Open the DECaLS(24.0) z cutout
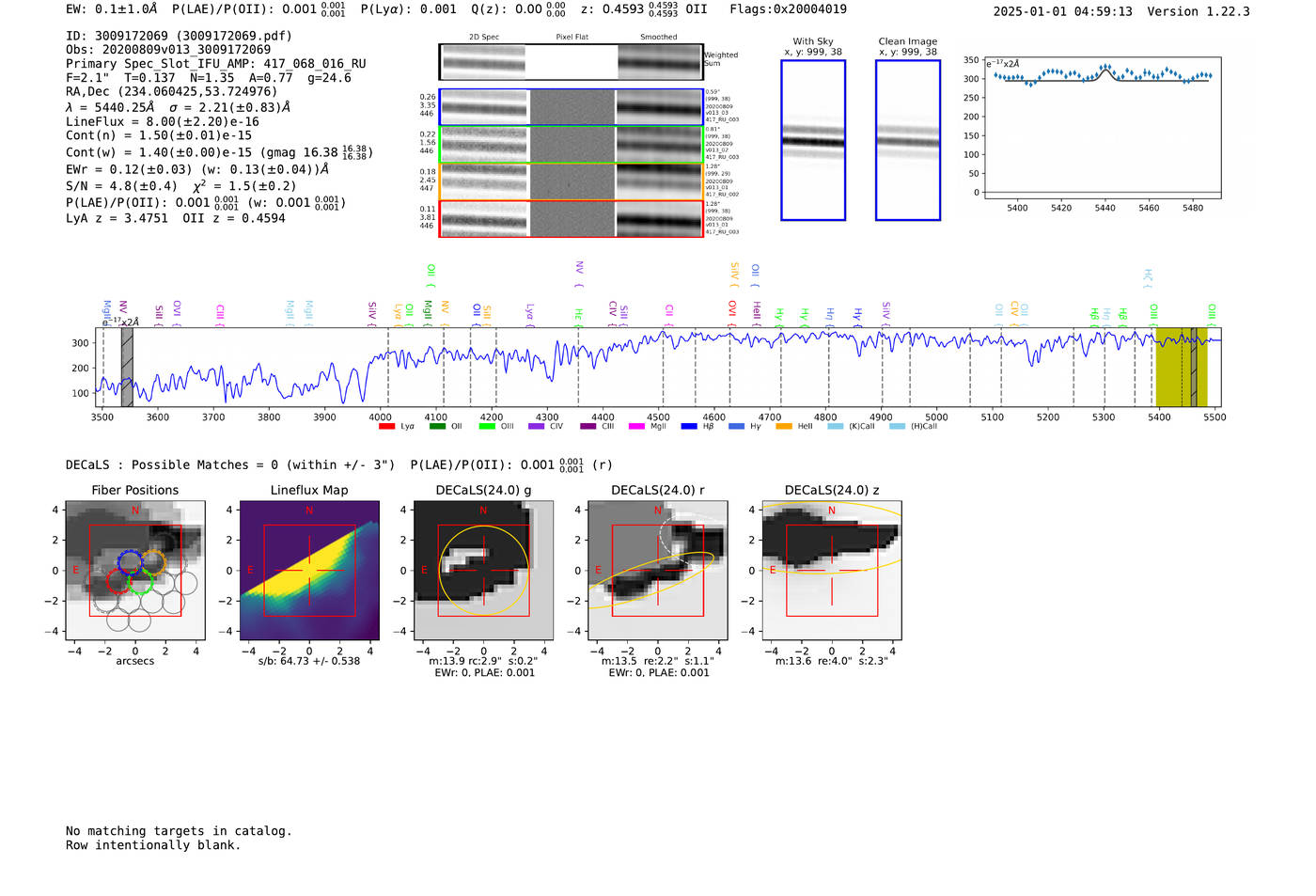Screen dimensions: 1316x896 click(831, 571)
